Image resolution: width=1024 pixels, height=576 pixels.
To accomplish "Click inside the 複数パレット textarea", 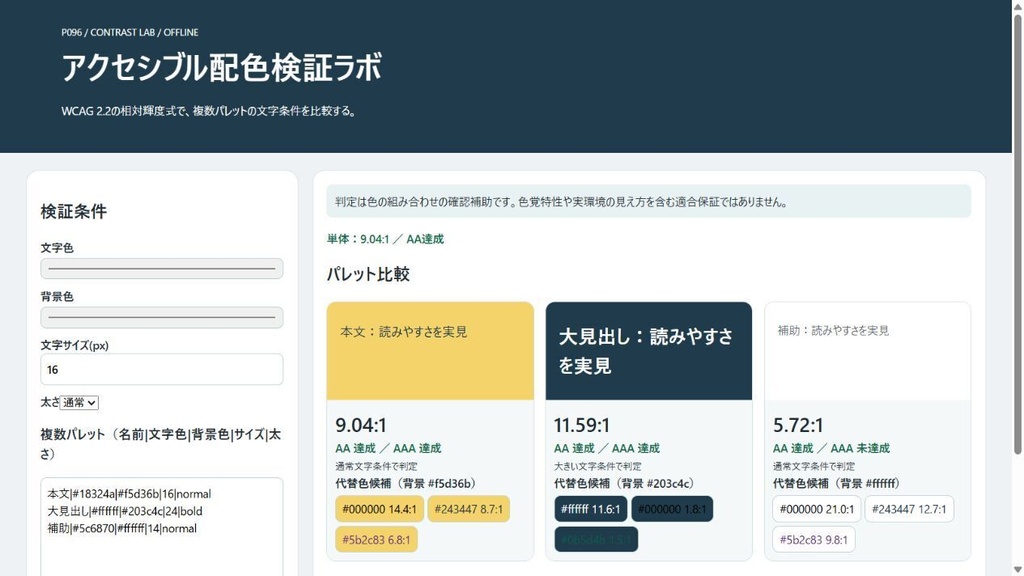I will click(162, 528).
